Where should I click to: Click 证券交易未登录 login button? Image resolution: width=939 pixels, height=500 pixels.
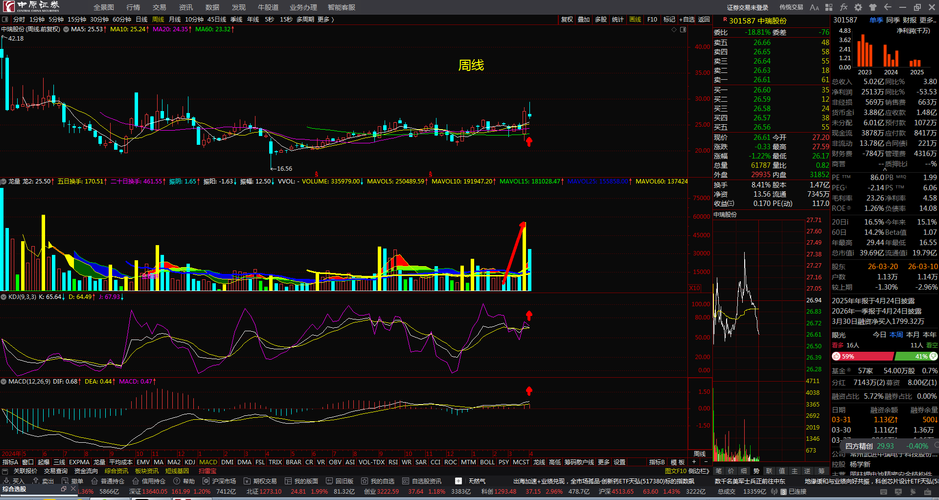(x=747, y=7)
